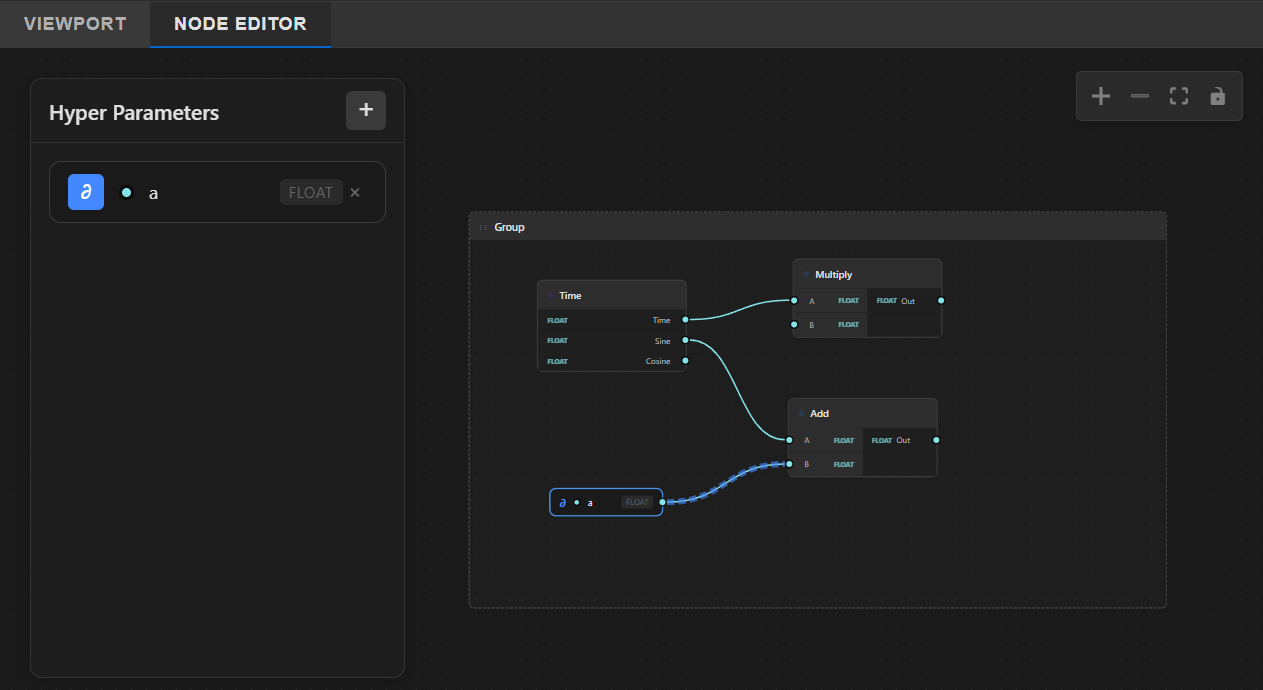Click the FLOAT type badge in panel
The height and width of the screenshot is (690, 1263).
[x=311, y=192]
